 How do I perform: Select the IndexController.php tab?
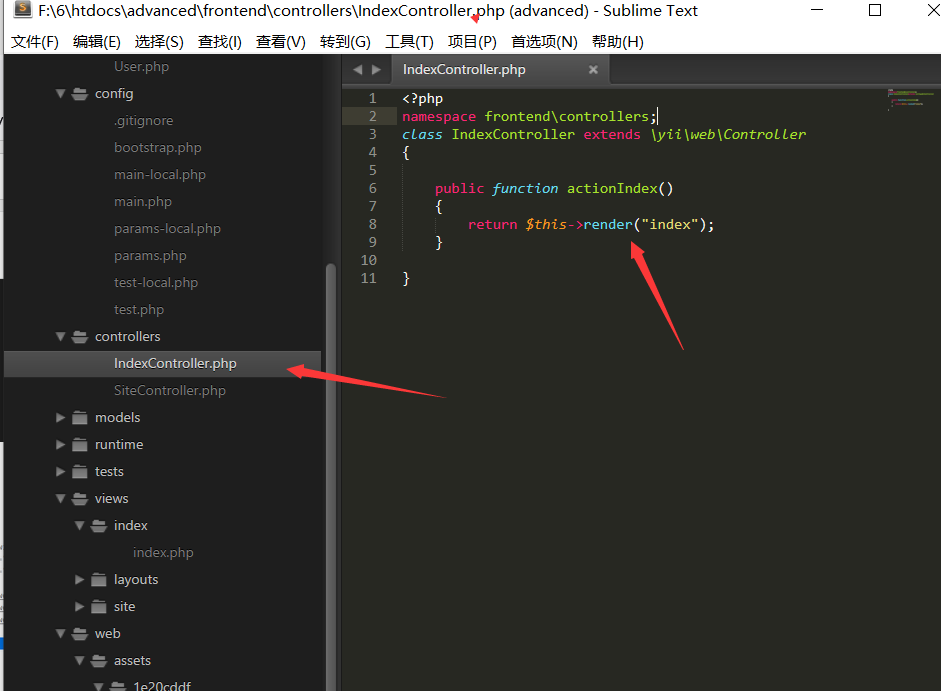tap(500, 70)
